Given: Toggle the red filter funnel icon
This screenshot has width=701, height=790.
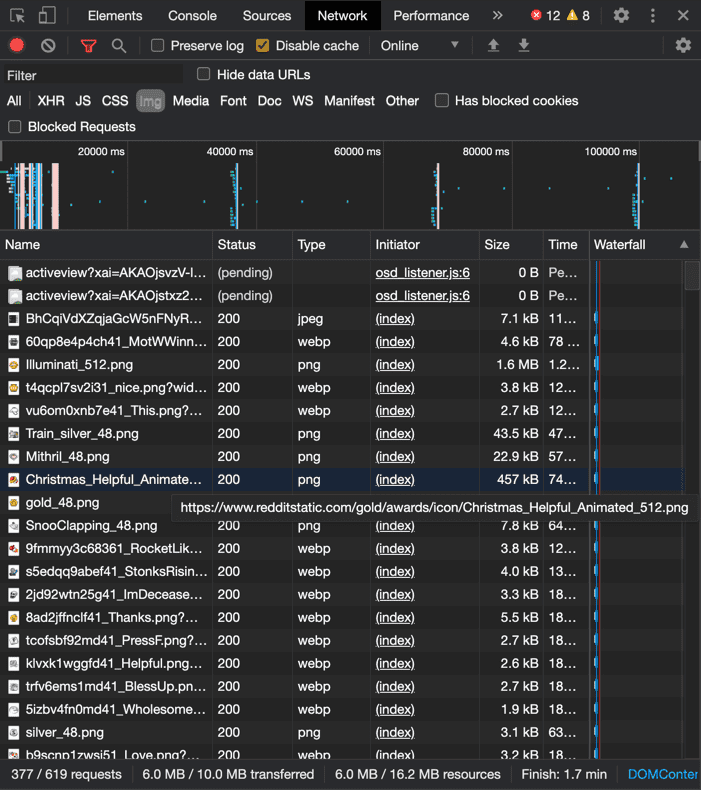Looking at the screenshot, I should point(88,46).
